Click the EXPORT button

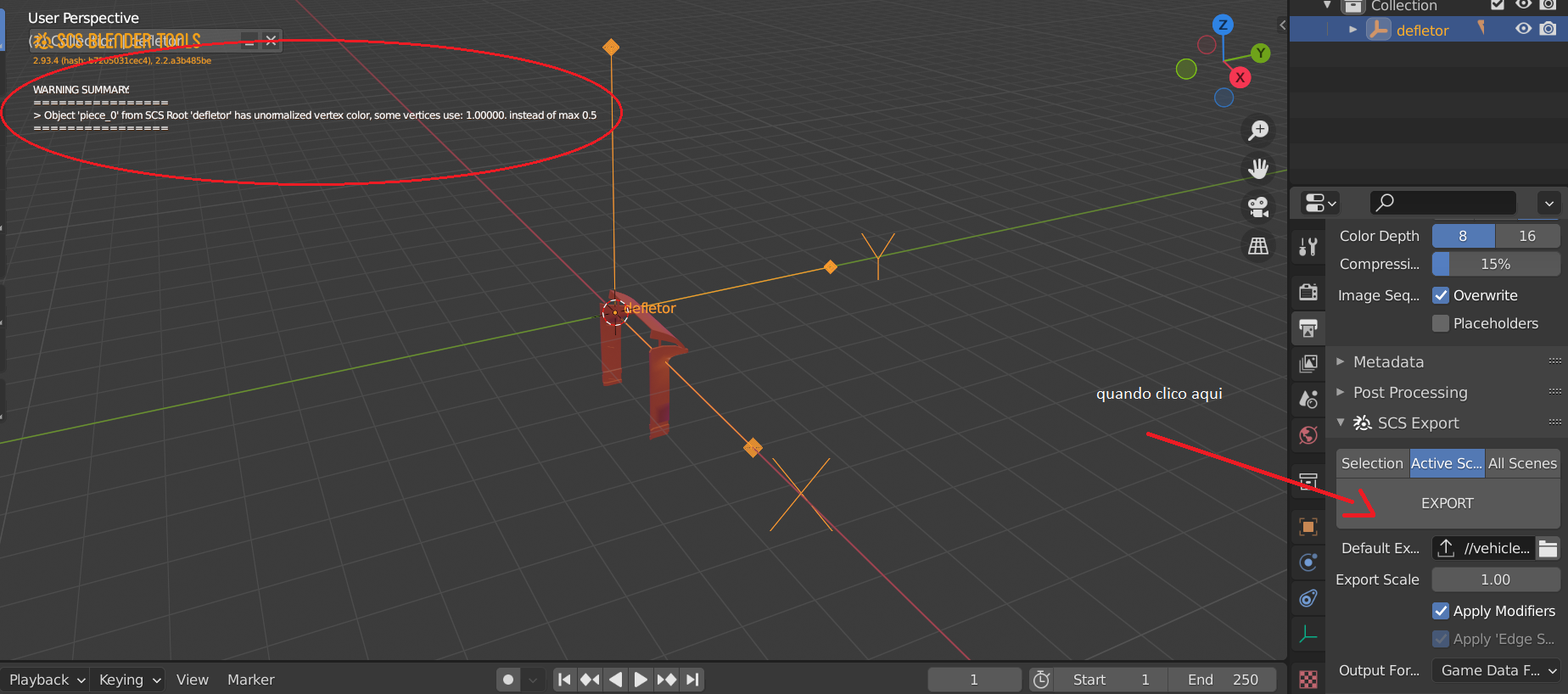1448,503
